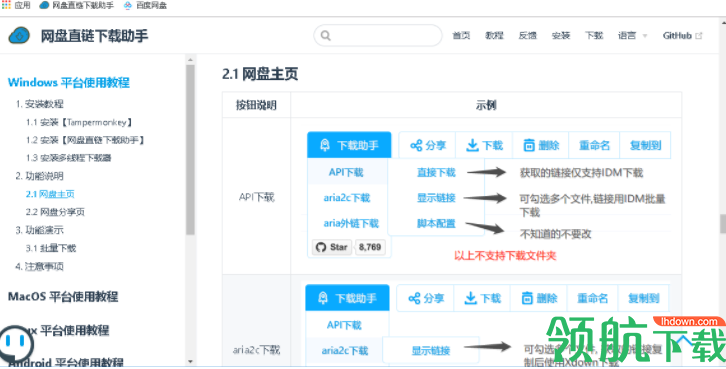The image size is (726, 369).
Task: Select 1.1 安装【Tampermonkey】 in sidebar
Action: point(79,122)
